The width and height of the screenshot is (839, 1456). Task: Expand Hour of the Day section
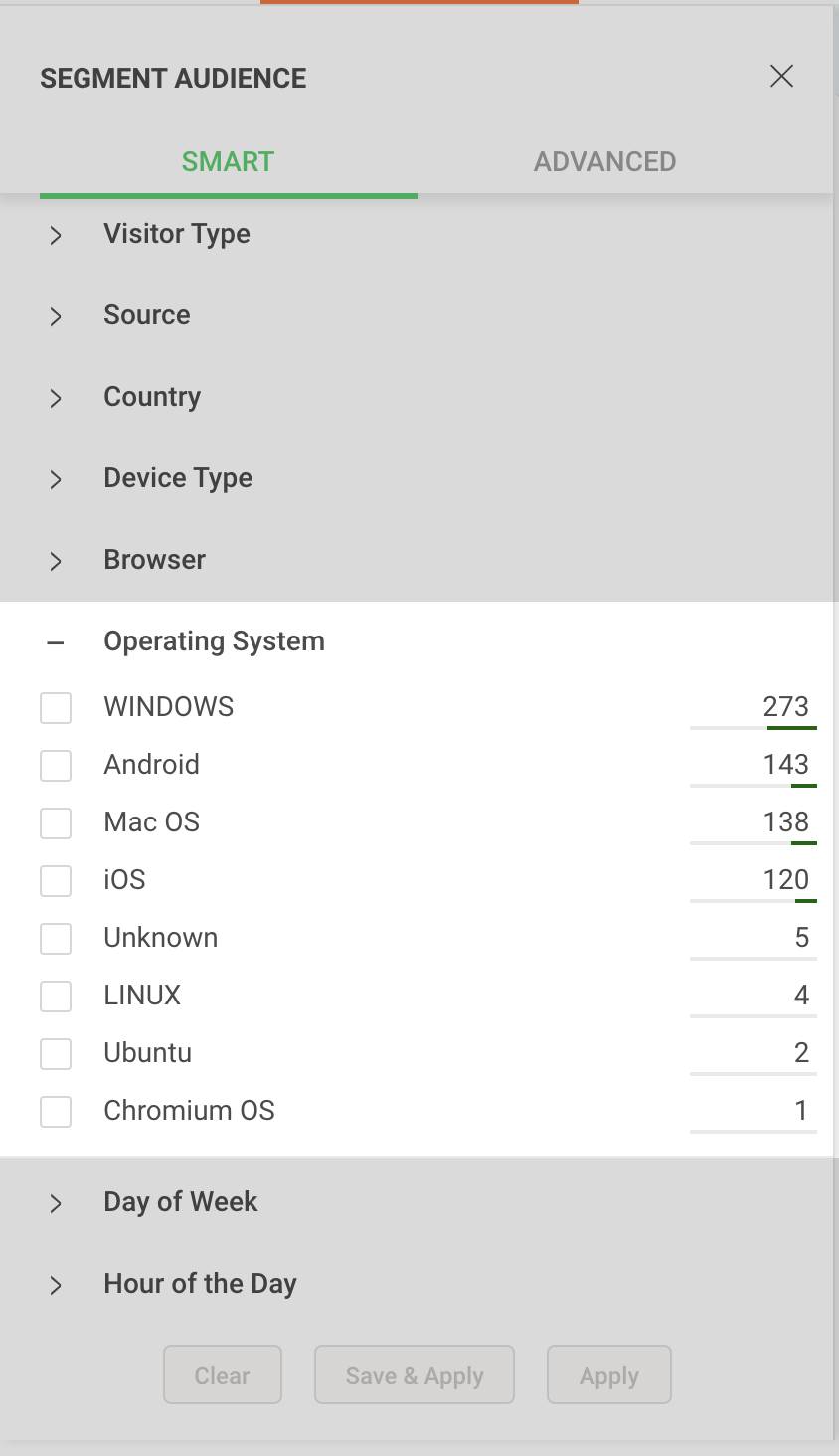pyautogui.click(x=56, y=1285)
